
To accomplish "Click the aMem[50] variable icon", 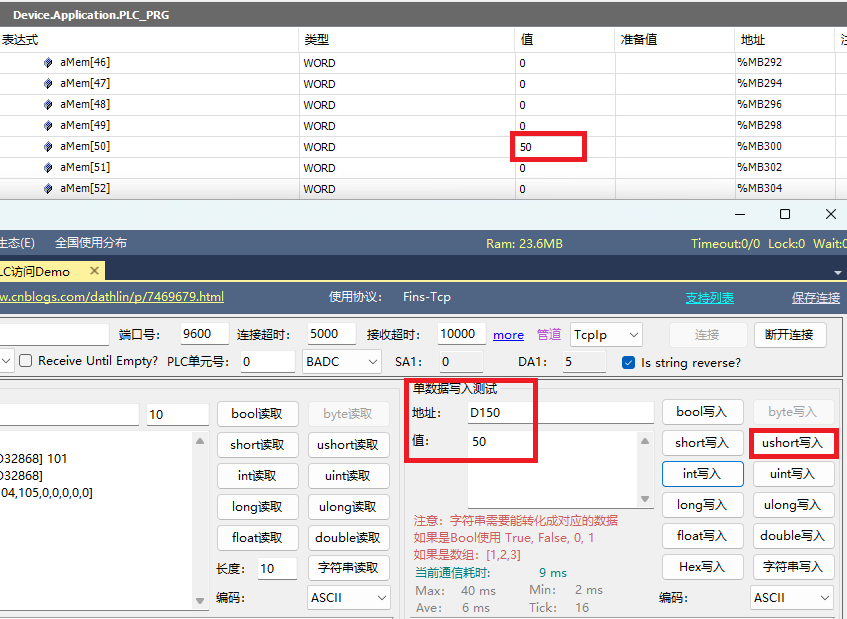I will pyautogui.click(x=48, y=146).
